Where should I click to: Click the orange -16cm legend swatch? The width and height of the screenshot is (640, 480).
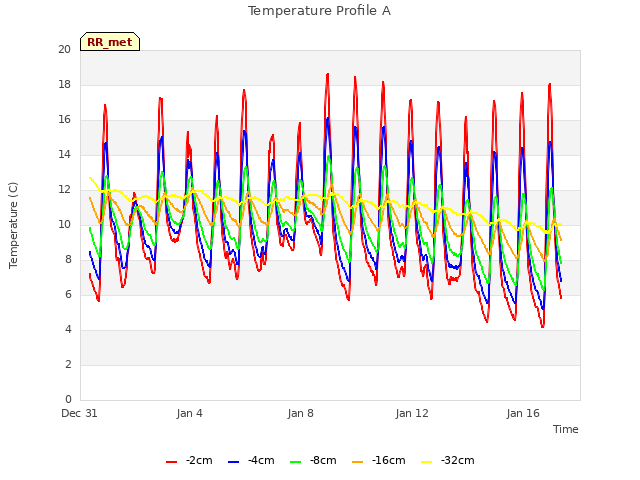coord(358,462)
